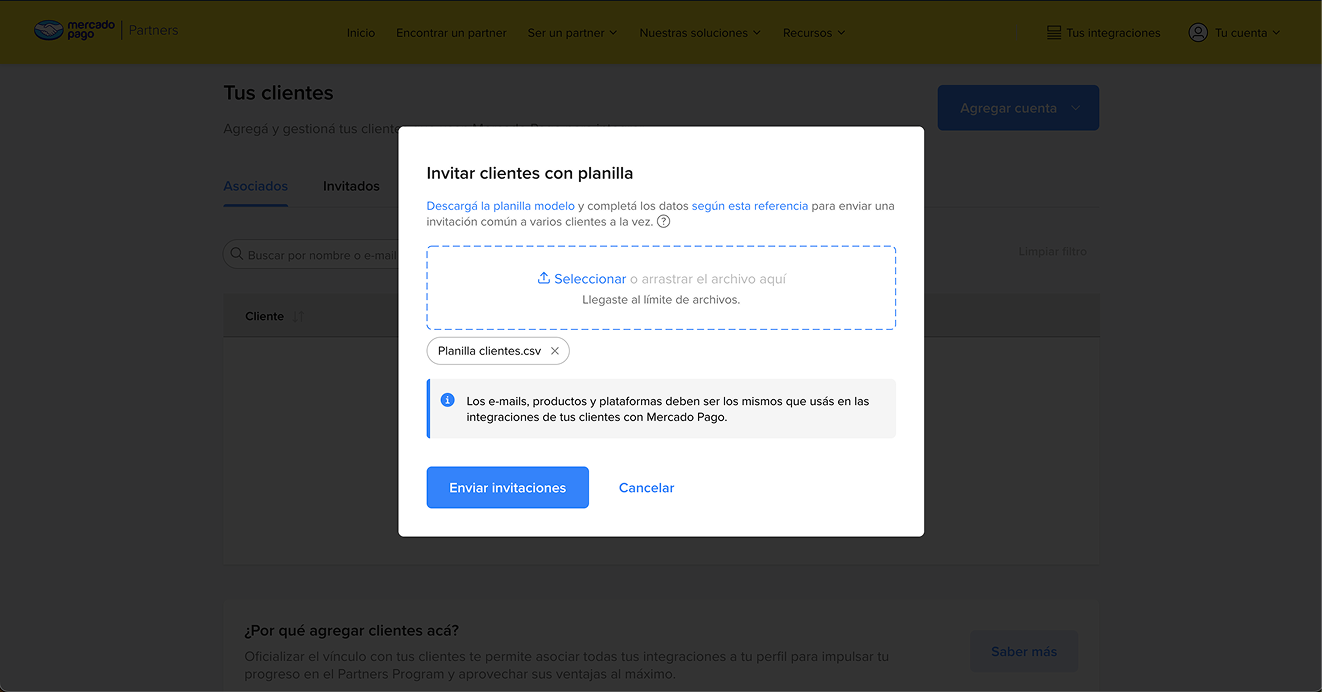Click Limpiar filtro
Image resolution: width=1322 pixels, height=692 pixels.
point(1053,251)
